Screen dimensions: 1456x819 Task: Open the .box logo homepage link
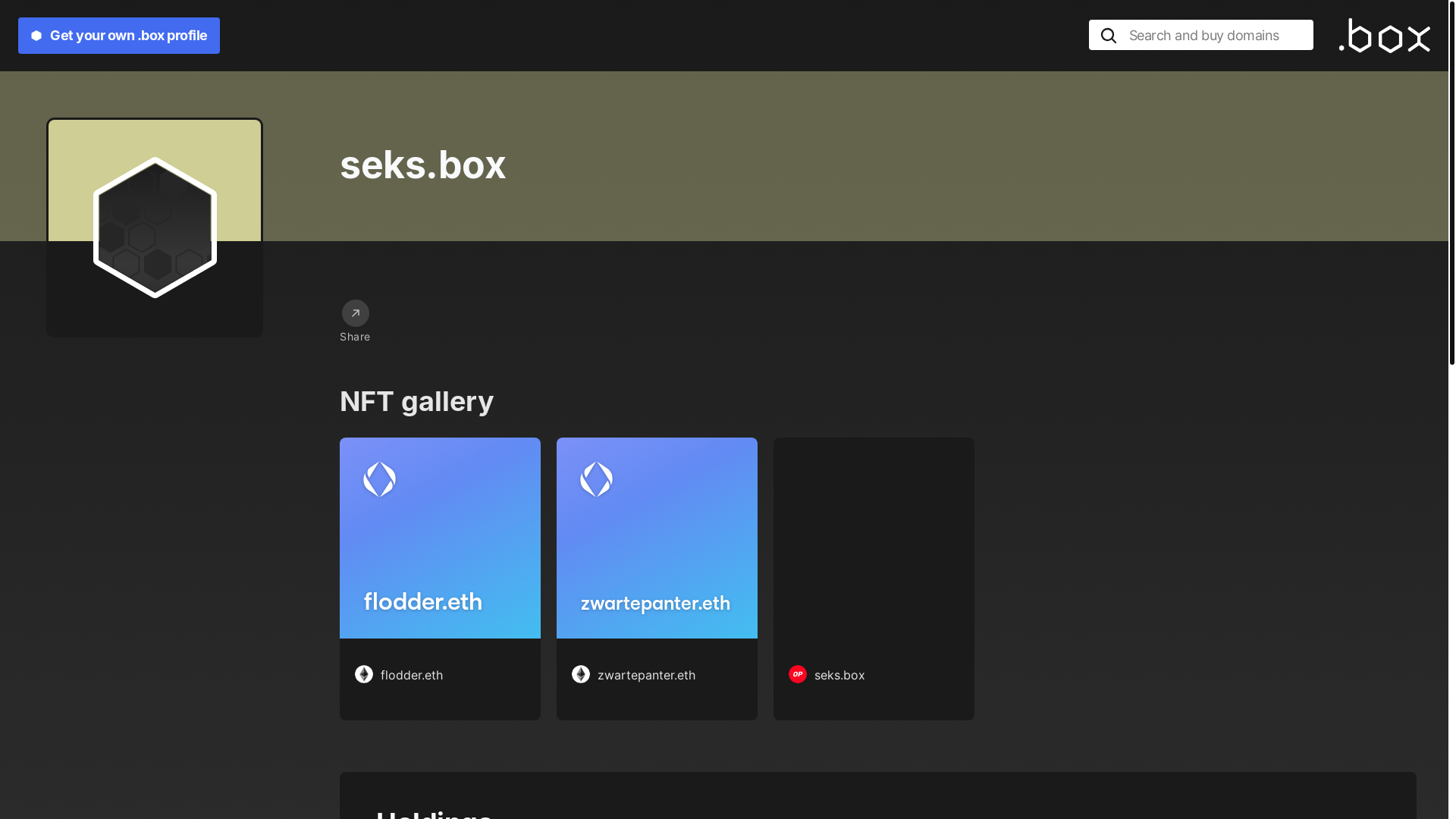tap(1385, 36)
